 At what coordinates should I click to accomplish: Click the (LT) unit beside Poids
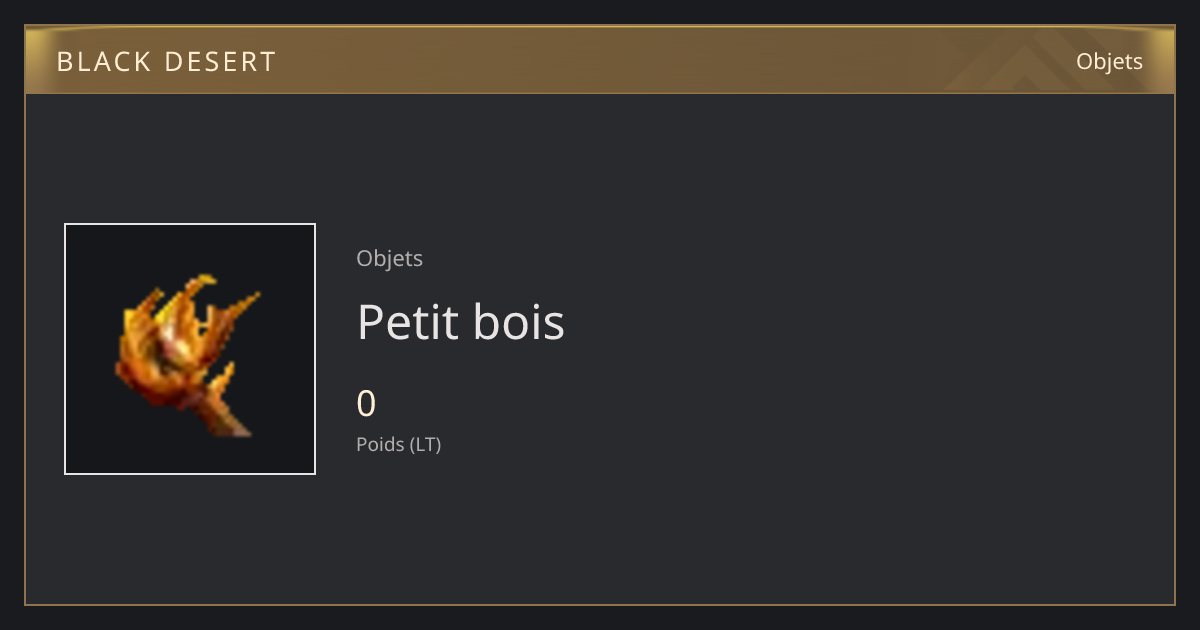[x=424, y=444]
